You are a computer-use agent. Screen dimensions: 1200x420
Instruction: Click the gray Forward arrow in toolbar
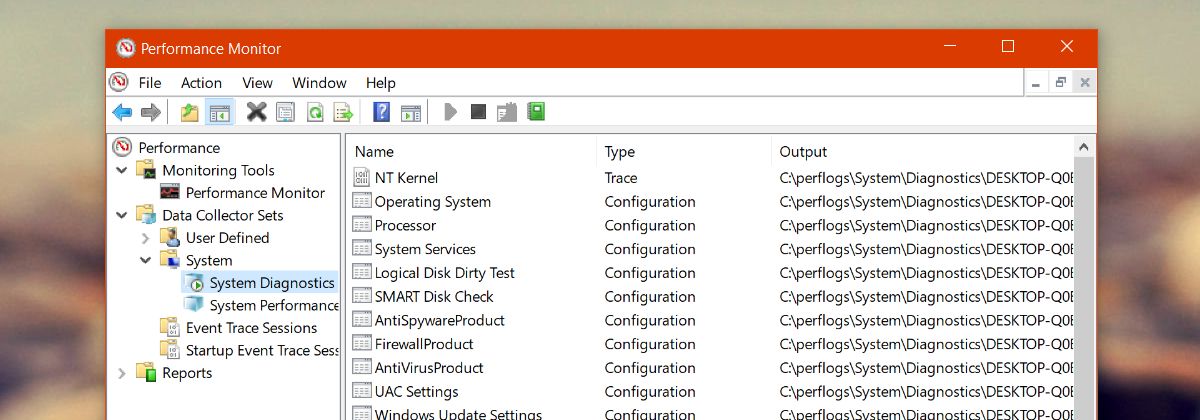[x=151, y=112]
